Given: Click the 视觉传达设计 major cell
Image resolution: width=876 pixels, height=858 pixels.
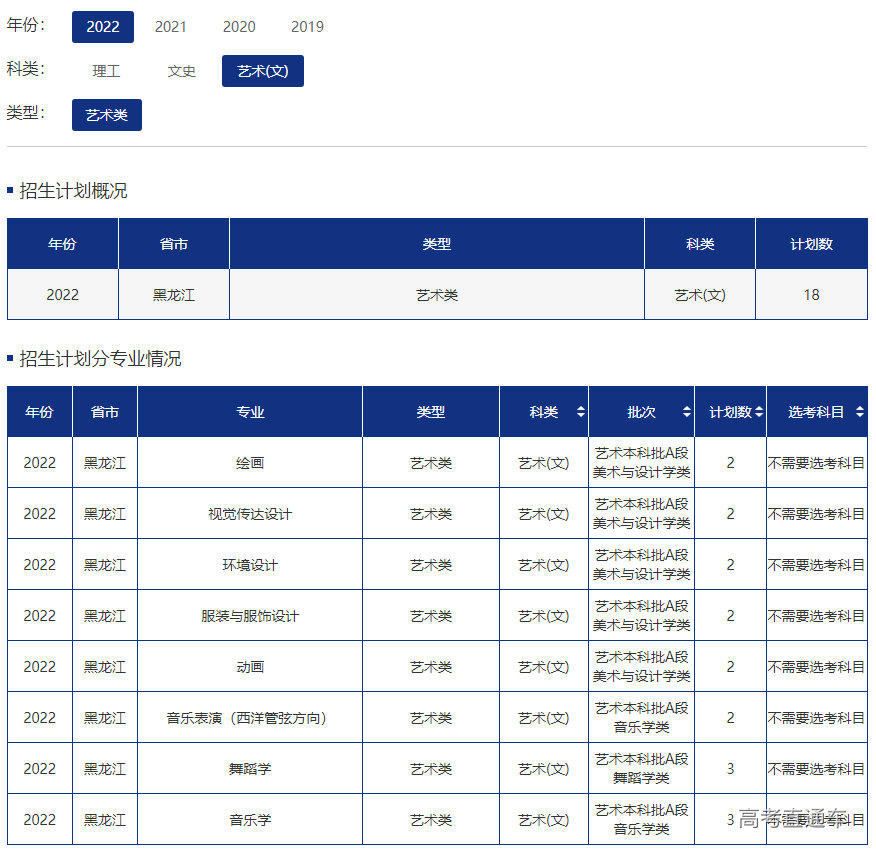Looking at the screenshot, I should click(x=250, y=514).
